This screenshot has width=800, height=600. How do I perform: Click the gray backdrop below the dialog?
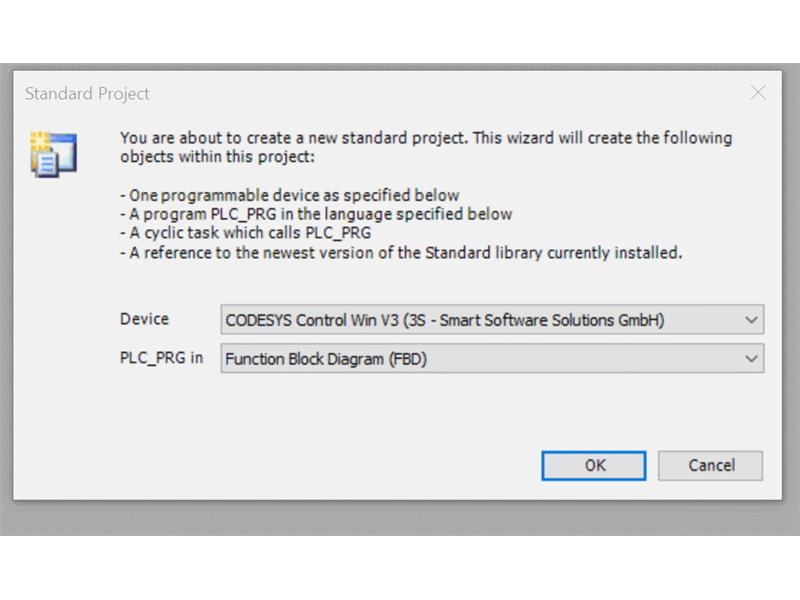click(398, 518)
